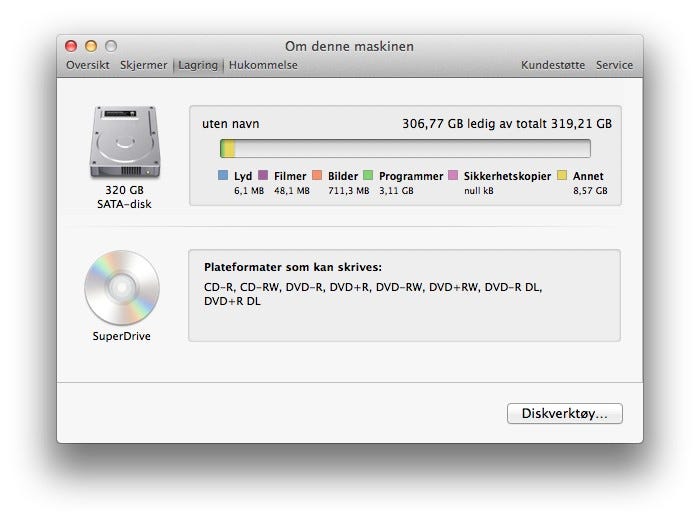Switch to the Oversikt tab

pyautogui.click(x=88, y=65)
